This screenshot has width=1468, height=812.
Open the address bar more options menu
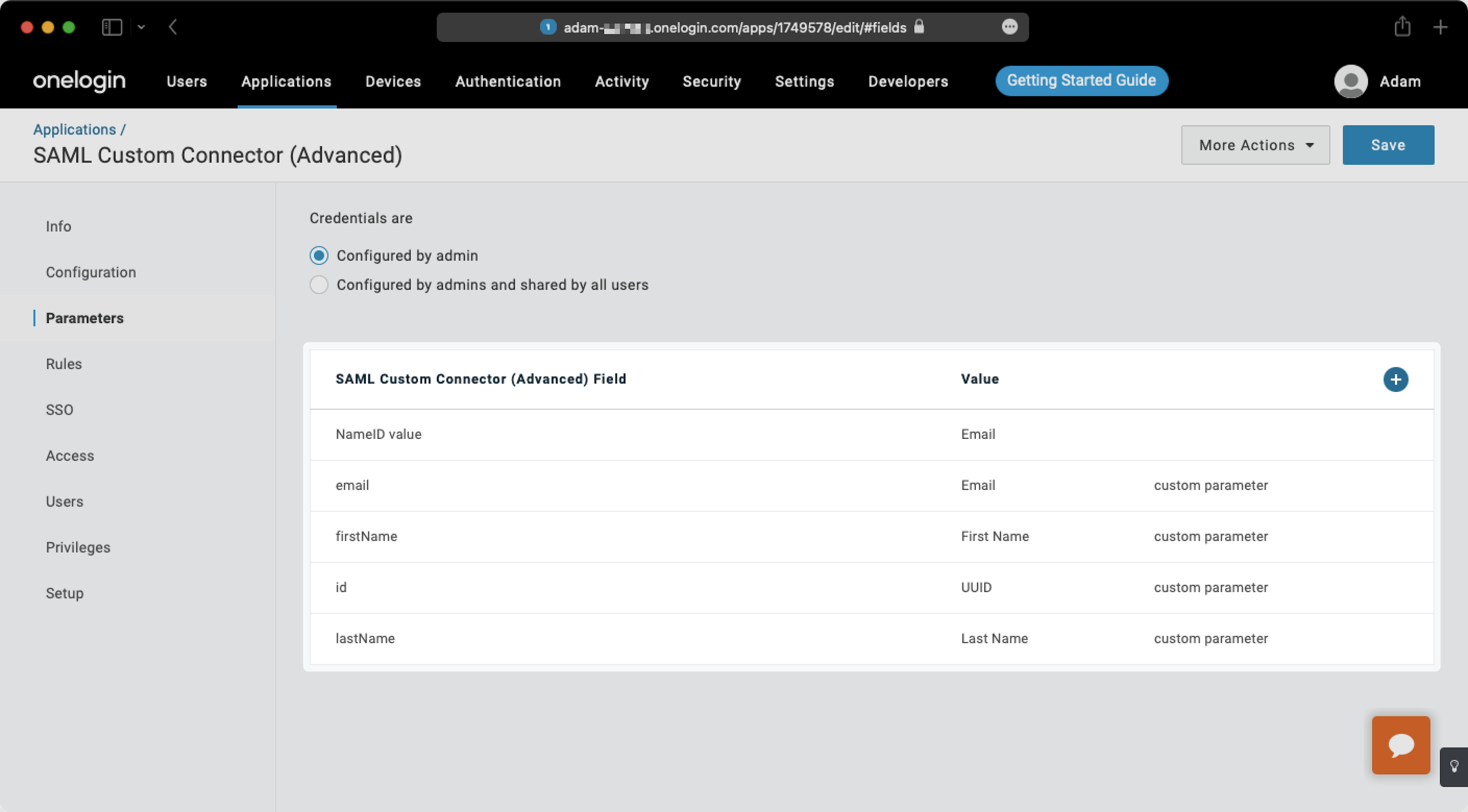coord(1010,27)
